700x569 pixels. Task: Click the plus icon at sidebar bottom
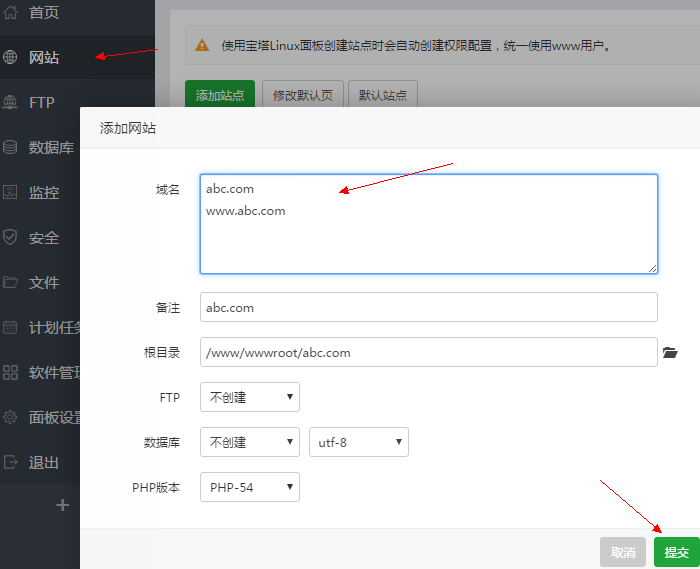click(62, 505)
